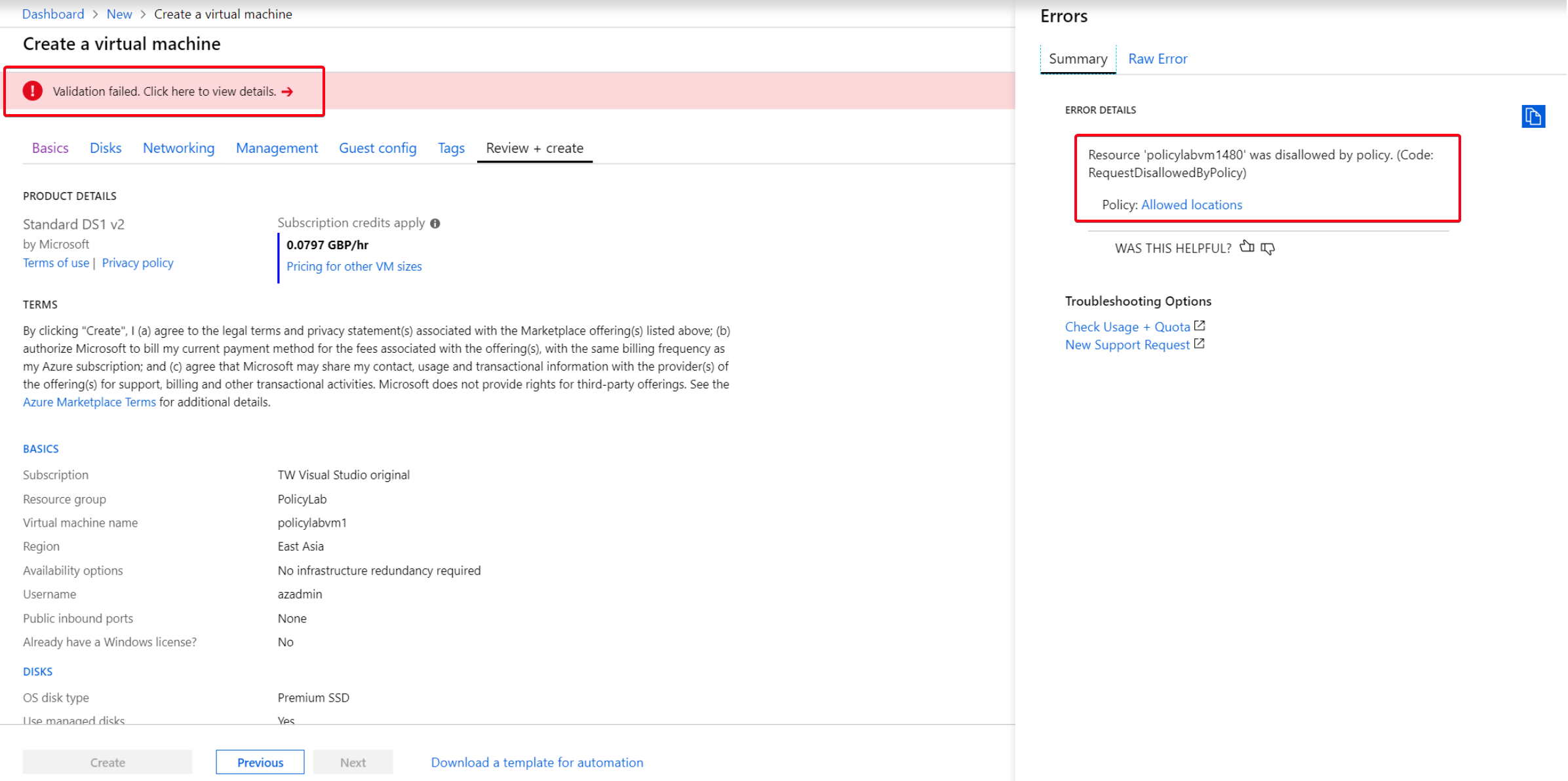Open Check Usage + Quota link
Viewport: 1568px width, 781px height.
pos(1127,327)
